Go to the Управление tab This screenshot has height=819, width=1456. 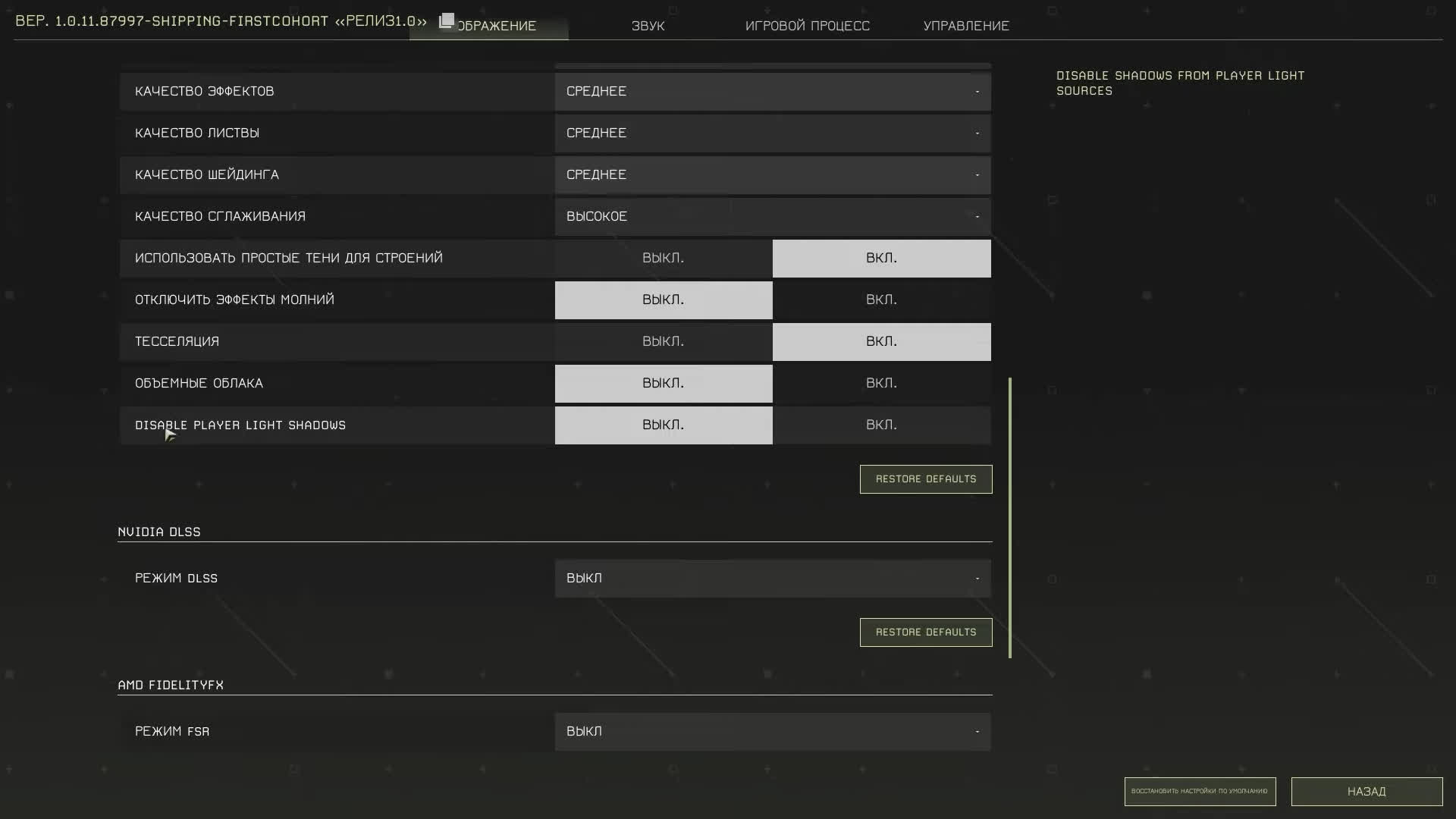(965, 26)
